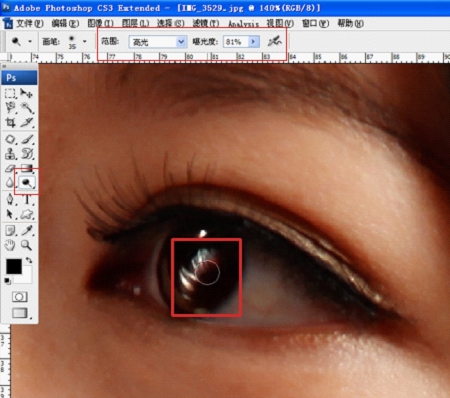Open the 滤镜(T) menu
Image resolution: width=450 pixels, height=398 pixels.
pos(206,23)
